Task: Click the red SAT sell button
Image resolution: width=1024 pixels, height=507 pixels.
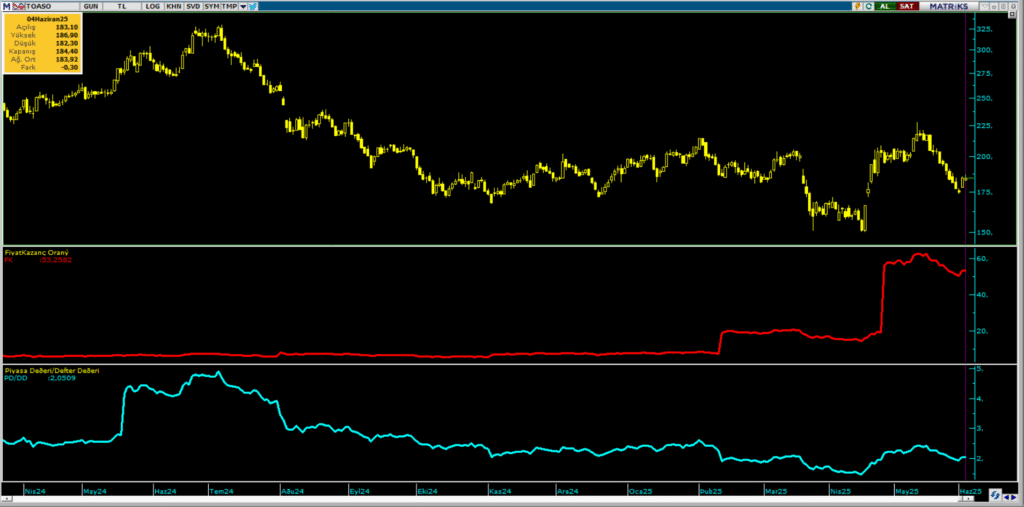Action: 908,6
